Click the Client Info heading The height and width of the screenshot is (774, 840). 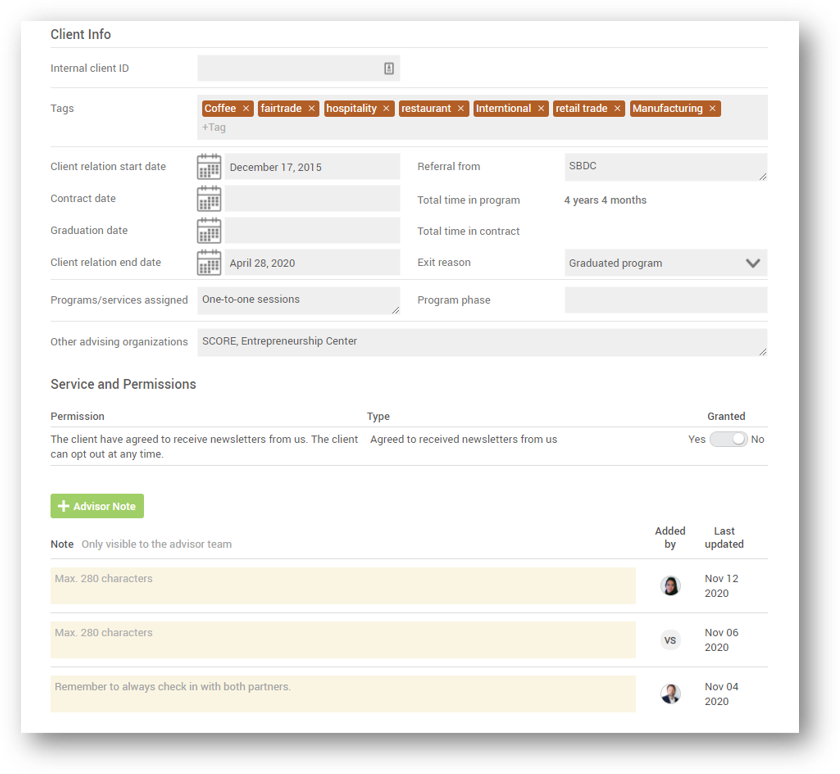click(x=81, y=34)
